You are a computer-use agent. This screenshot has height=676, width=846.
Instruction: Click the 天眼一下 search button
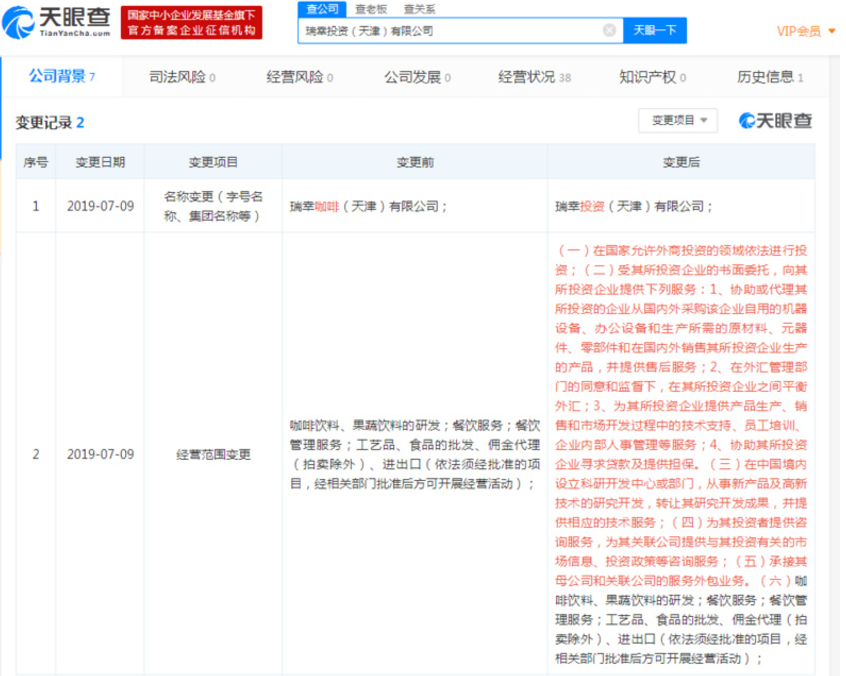[654, 31]
